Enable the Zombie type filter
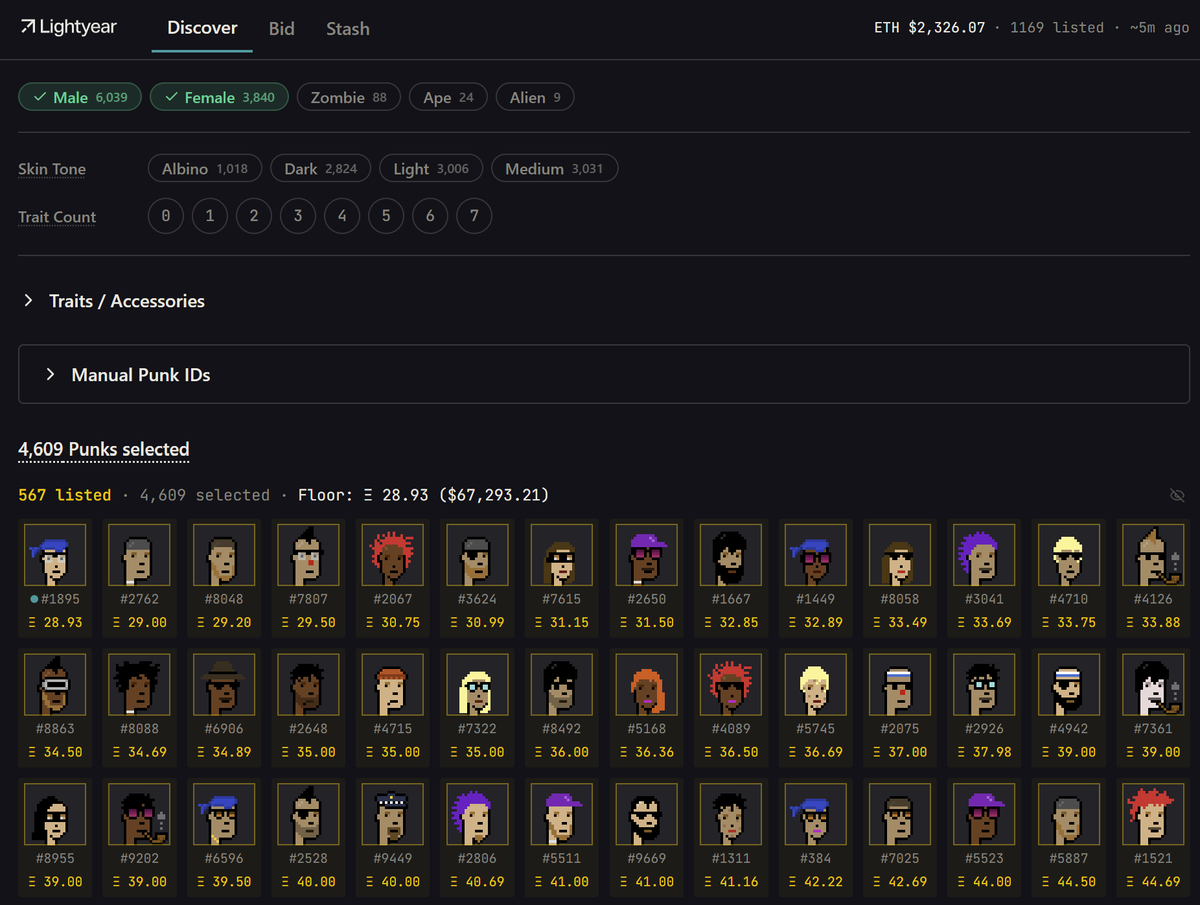The image size is (1200, 905). (348, 97)
